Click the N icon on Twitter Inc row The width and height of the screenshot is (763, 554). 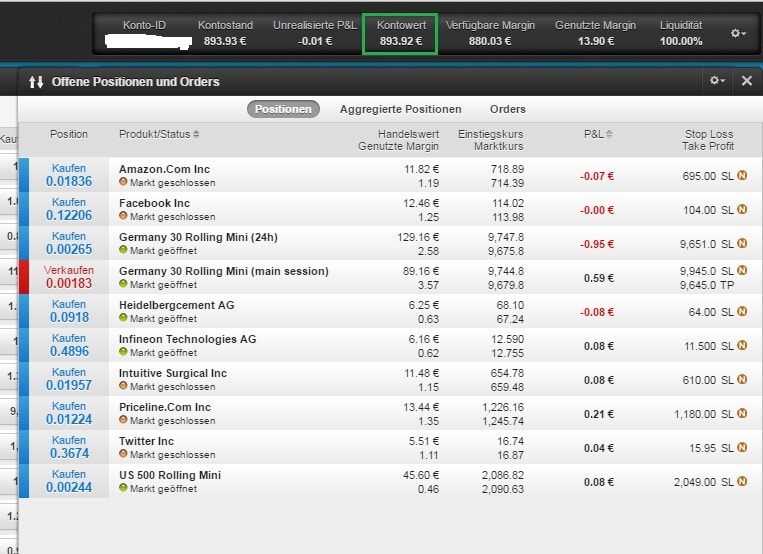tap(742, 448)
